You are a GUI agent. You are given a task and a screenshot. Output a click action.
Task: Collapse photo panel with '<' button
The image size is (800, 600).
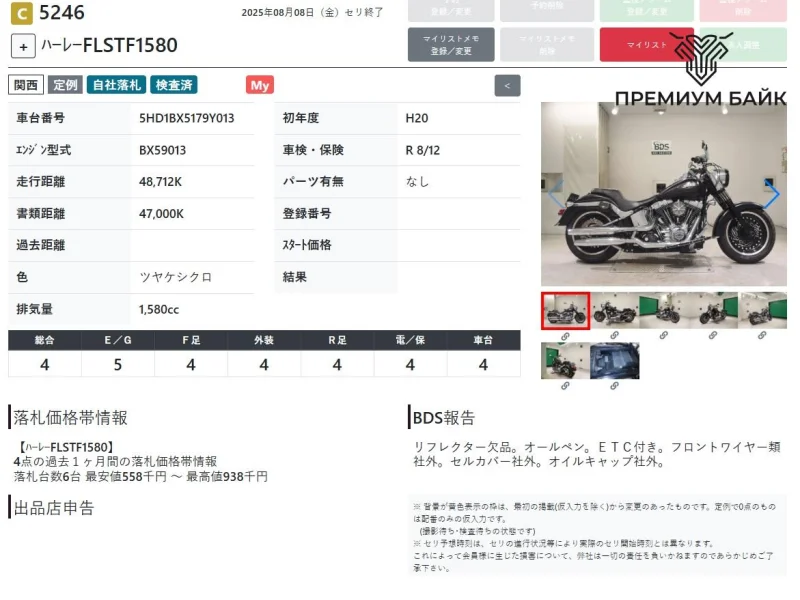point(507,86)
